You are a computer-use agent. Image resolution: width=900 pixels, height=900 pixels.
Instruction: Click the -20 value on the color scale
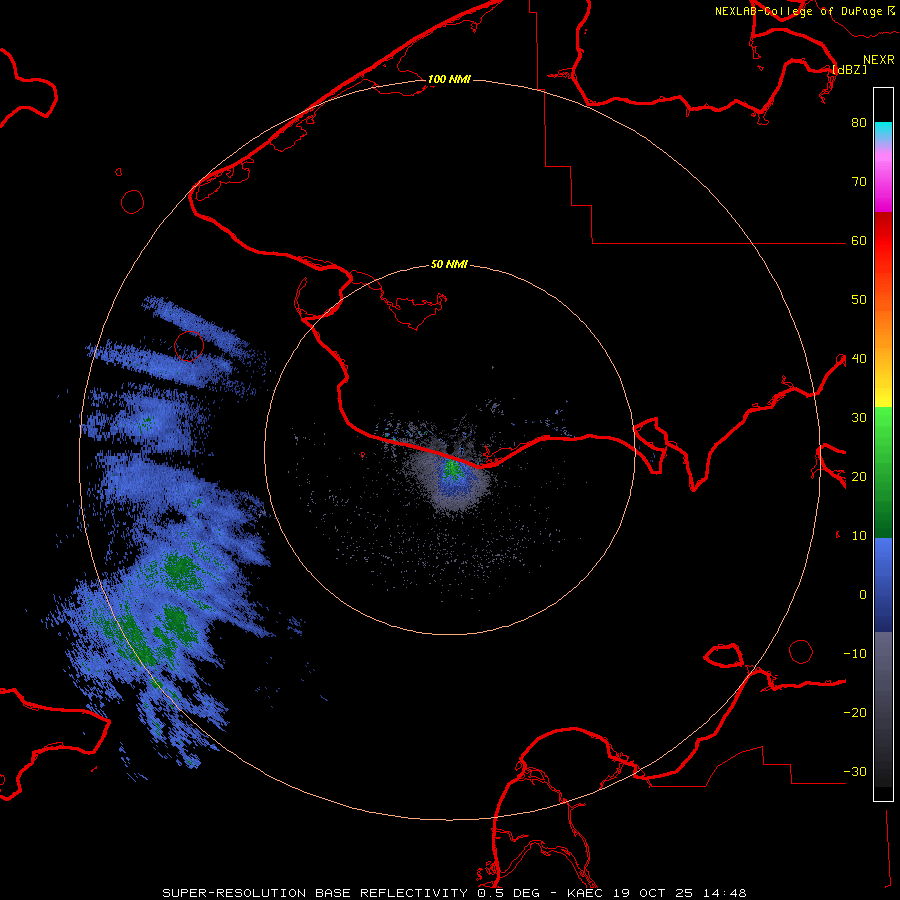[x=855, y=712]
